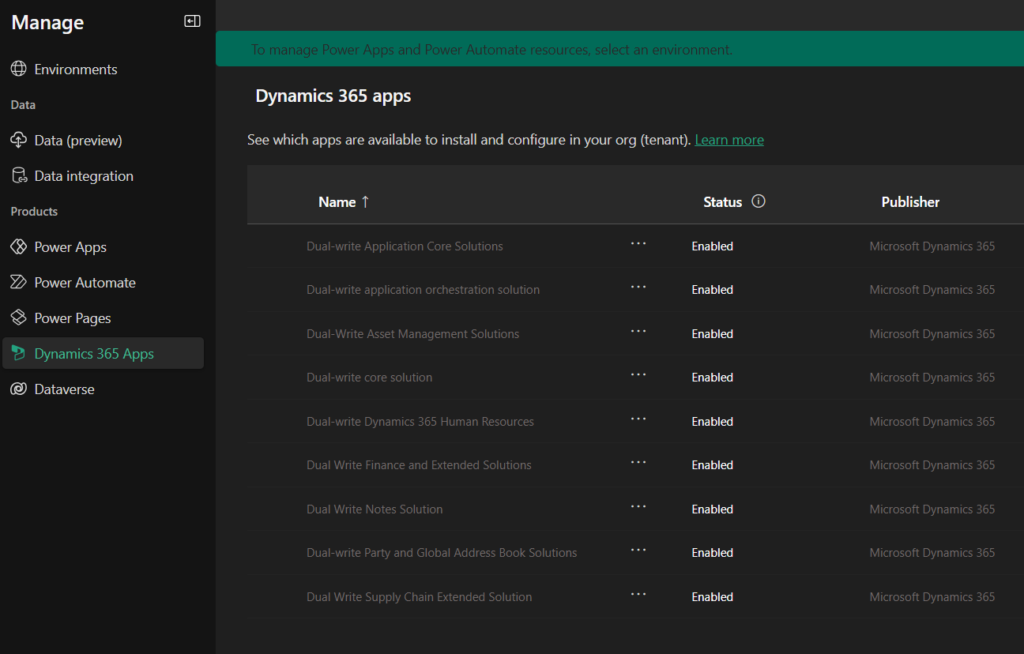Image resolution: width=1024 pixels, height=654 pixels.
Task: Sort by the Publisher column header
Action: (x=910, y=202)
